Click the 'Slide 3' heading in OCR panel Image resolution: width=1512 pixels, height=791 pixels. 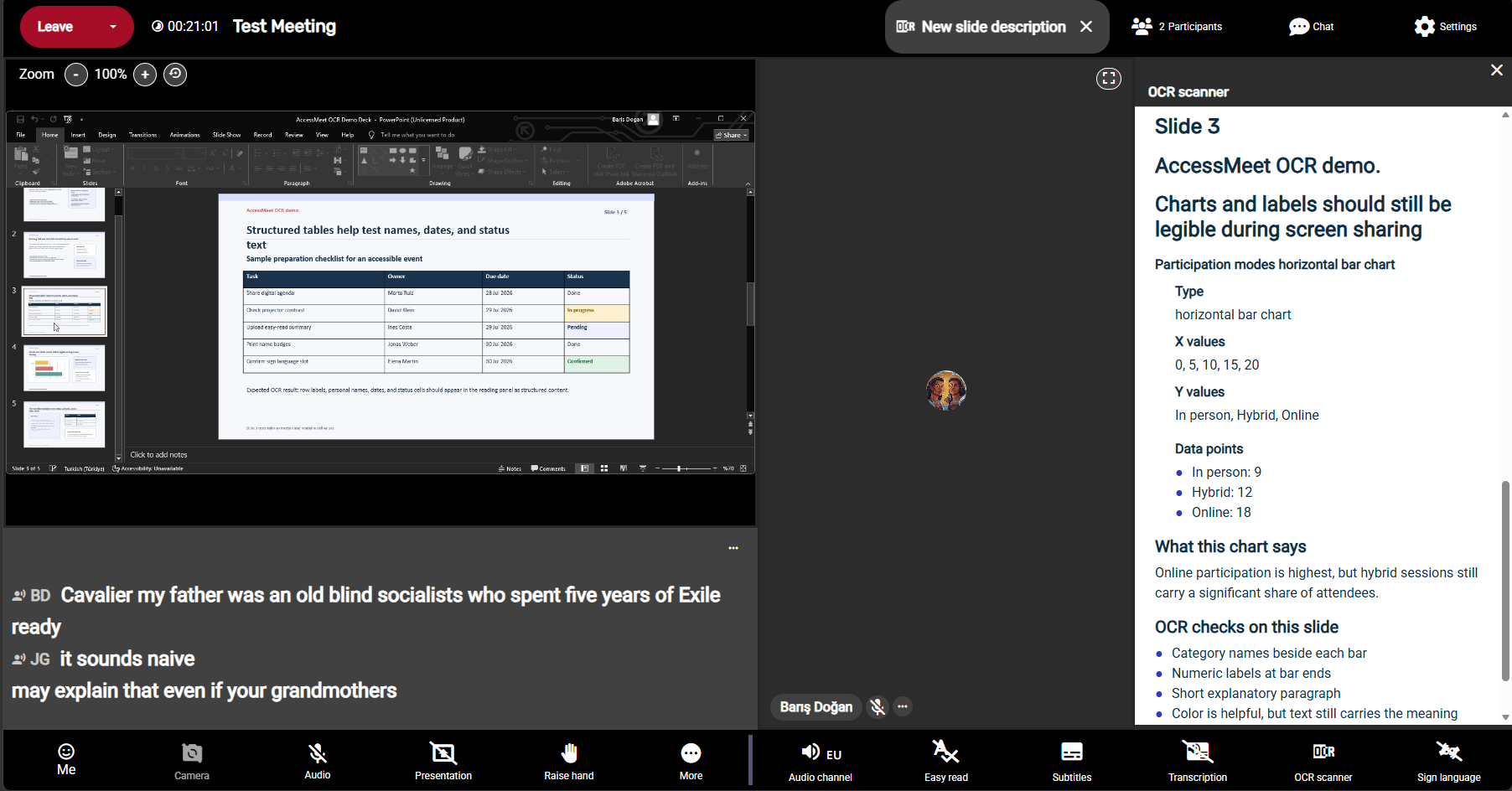[x=1187, y=127]
